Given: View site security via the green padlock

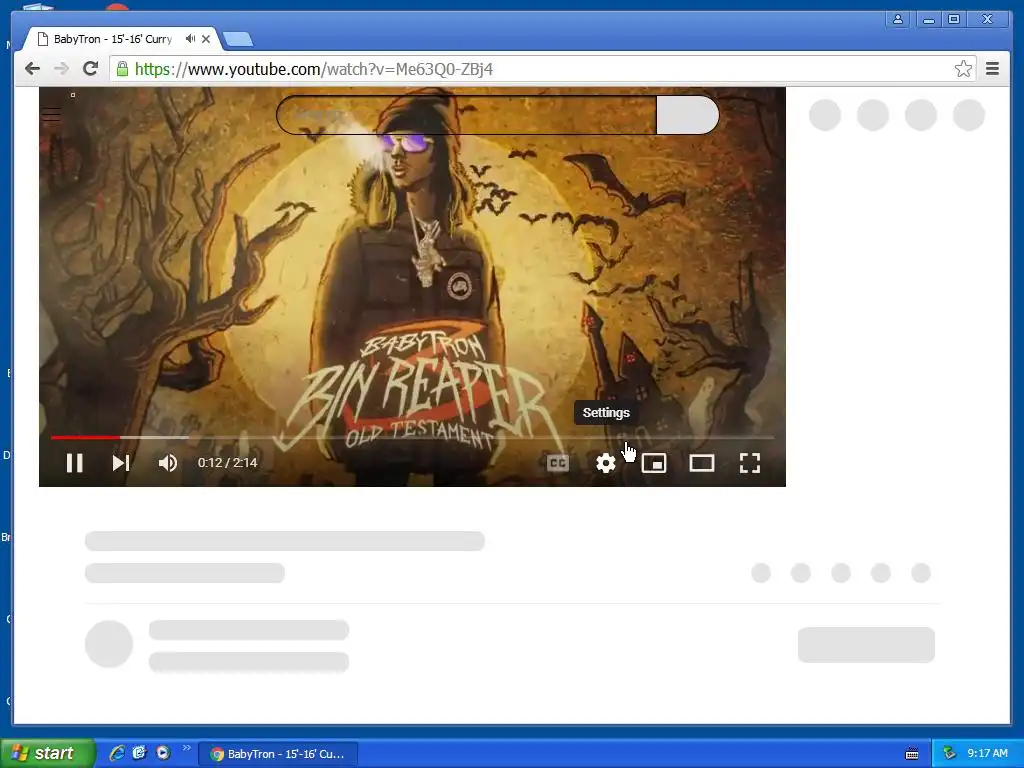Looking at the screenshot, I should (x=122, y=69).
